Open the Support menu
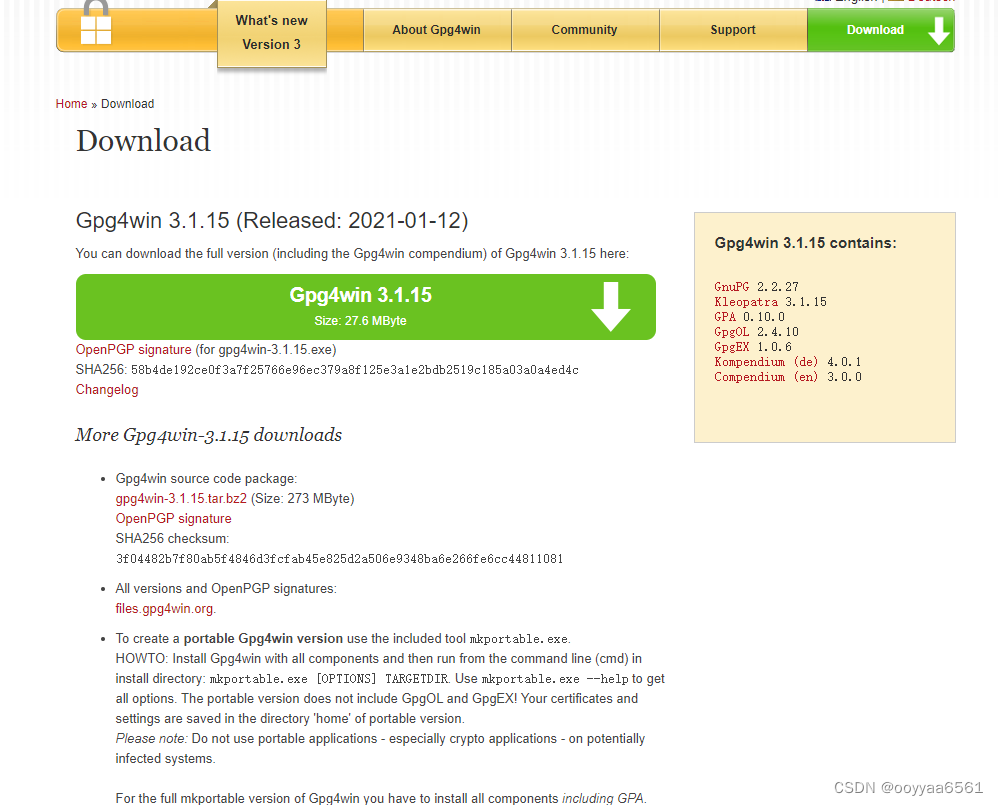The image size is (998, 805). click(x=733, y=30)
